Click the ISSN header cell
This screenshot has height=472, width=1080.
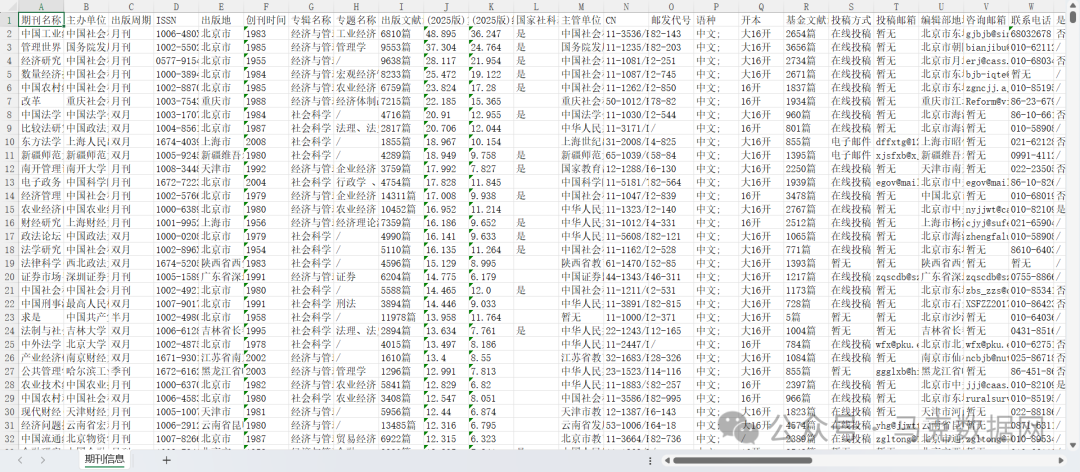[176, 19]
